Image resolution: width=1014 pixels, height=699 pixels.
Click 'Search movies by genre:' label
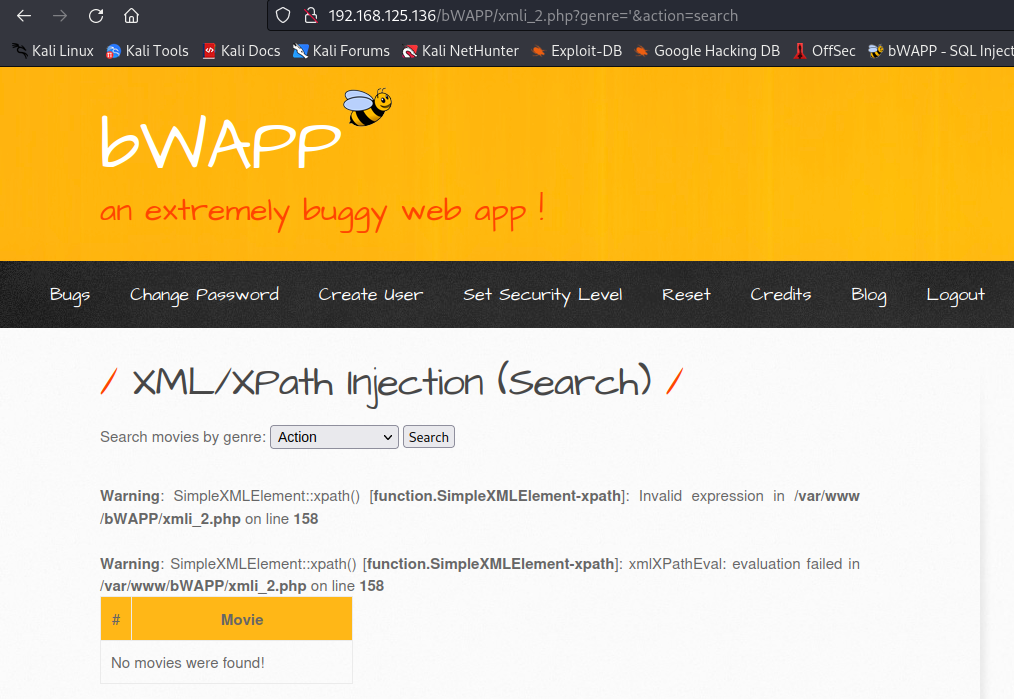tap(183, 437)
